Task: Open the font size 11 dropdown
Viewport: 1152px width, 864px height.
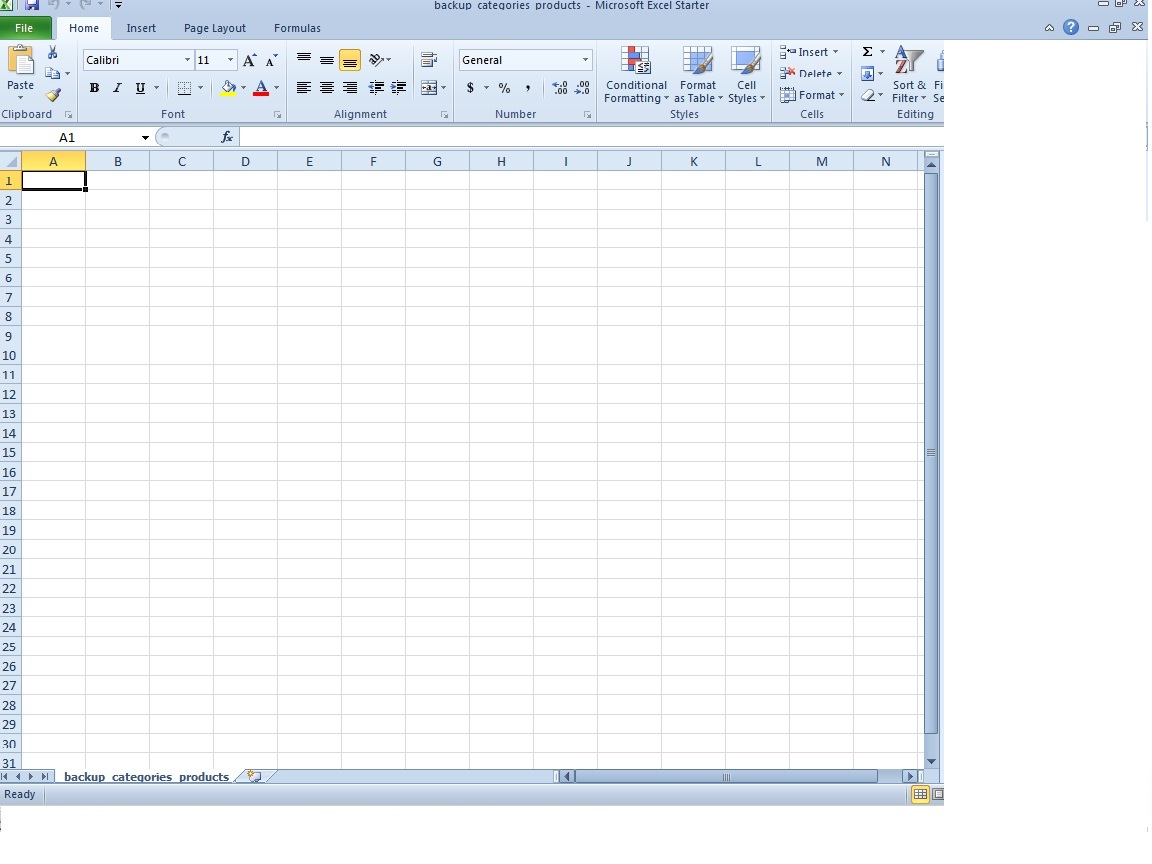Action: tap(231, 60)
